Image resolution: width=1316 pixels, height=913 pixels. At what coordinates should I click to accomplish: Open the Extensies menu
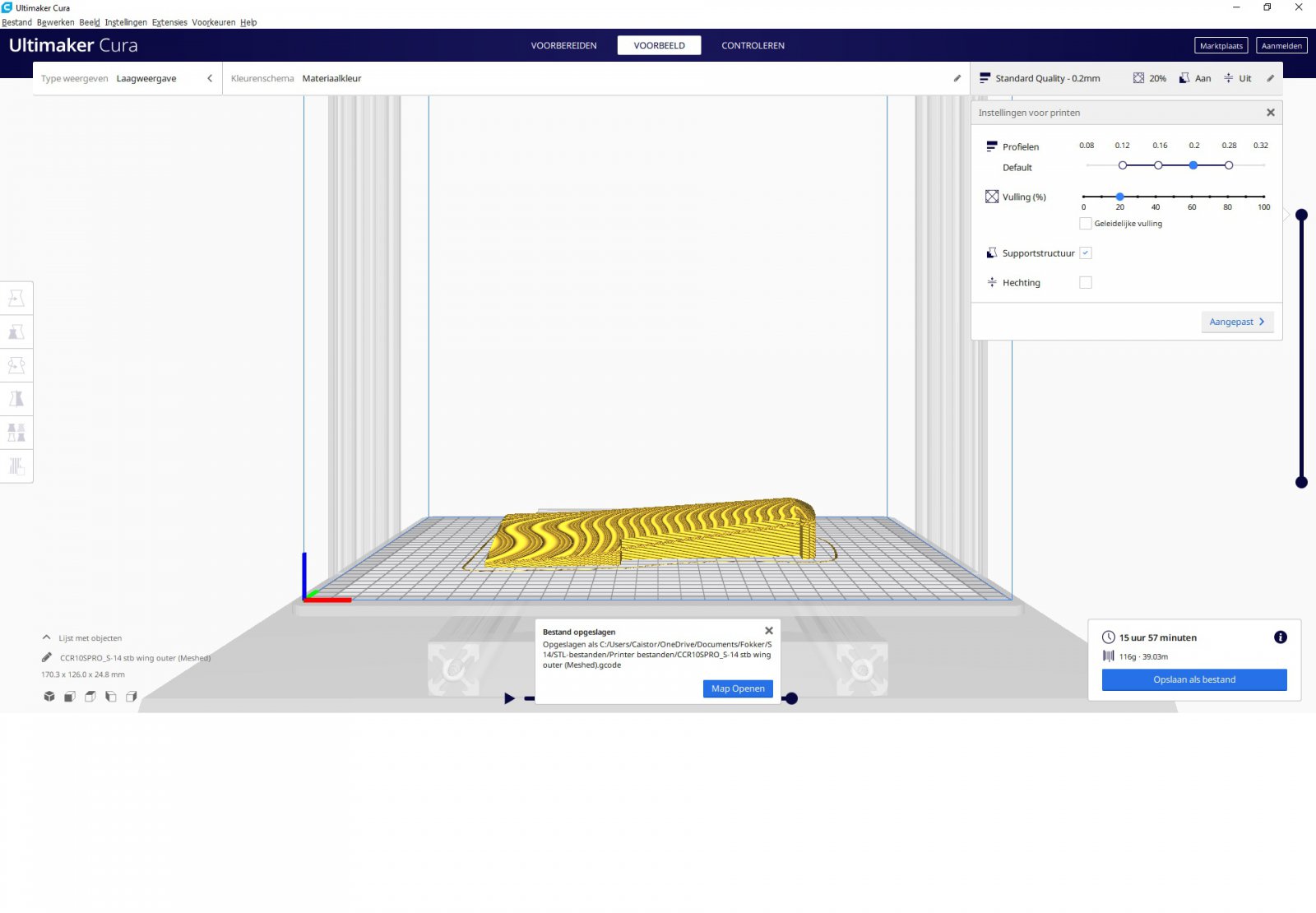point(169,22)
